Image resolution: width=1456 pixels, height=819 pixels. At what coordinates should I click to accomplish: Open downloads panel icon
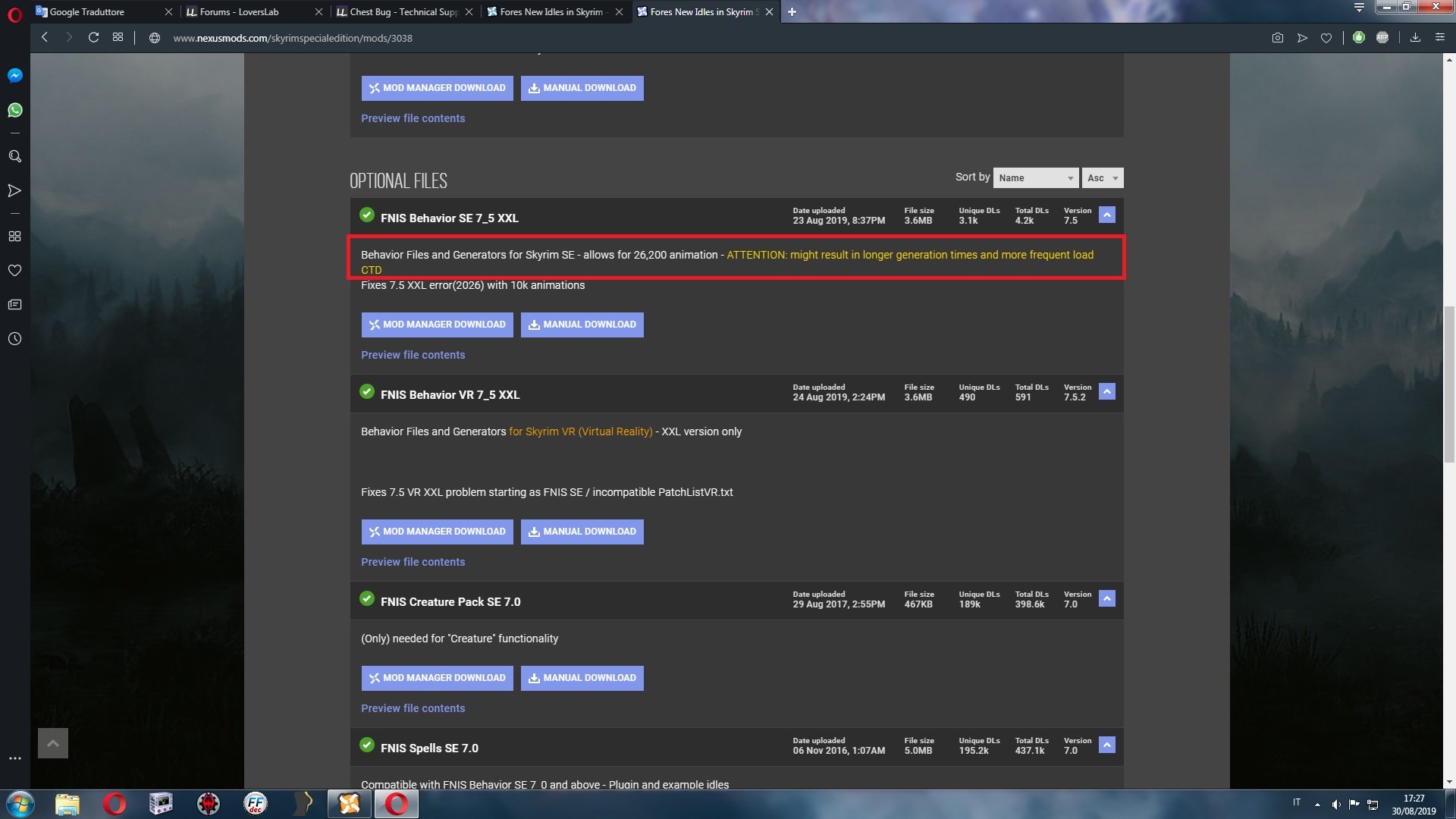(1415, 37)
